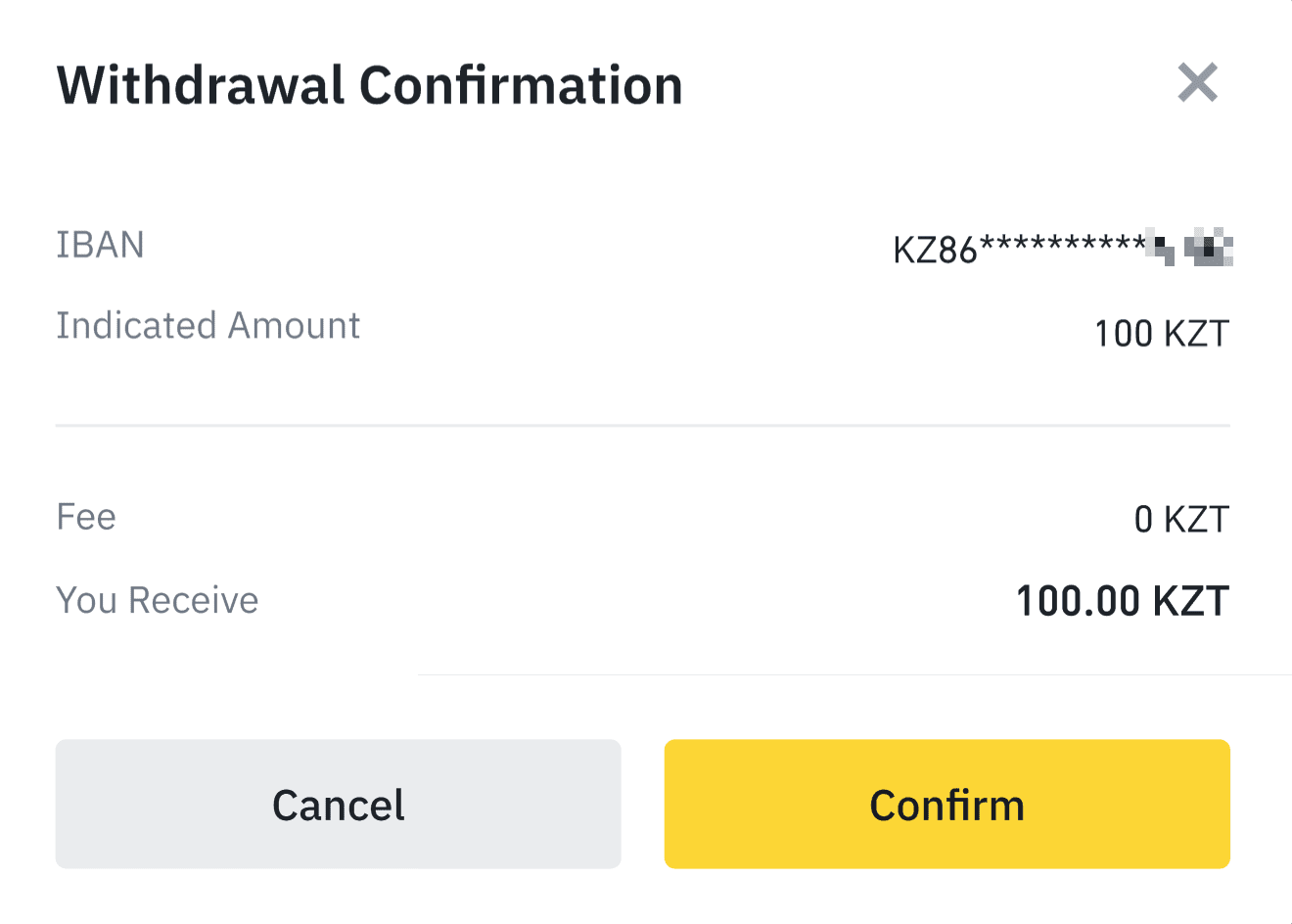Image resolution: width=1292 pixels, height=924 pixels.
Task: Click the KZT currency text in the Fee row
Action: 1196,520
